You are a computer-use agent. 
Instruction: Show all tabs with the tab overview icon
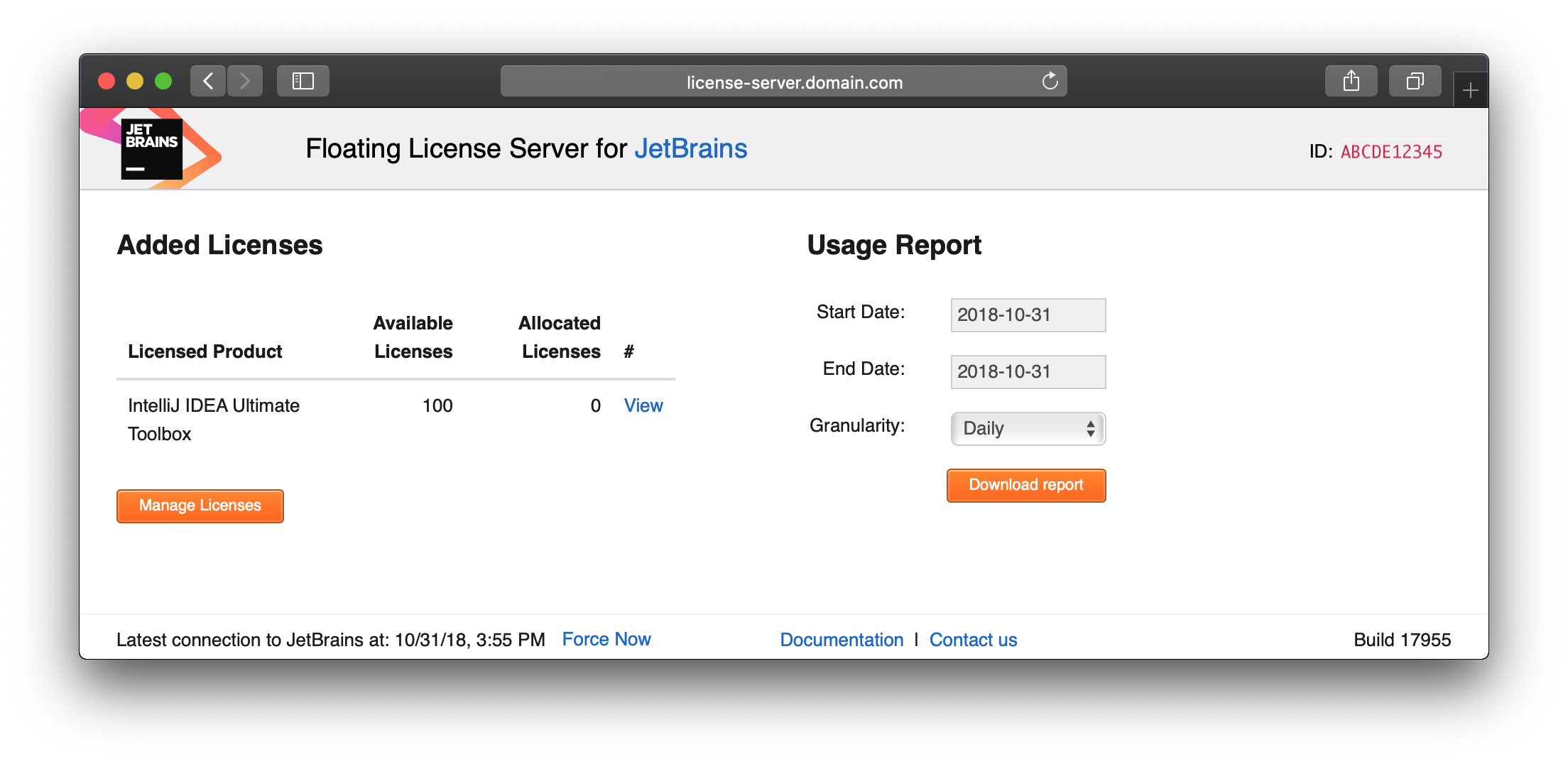pyautogui.click(x=1414, y=80)
